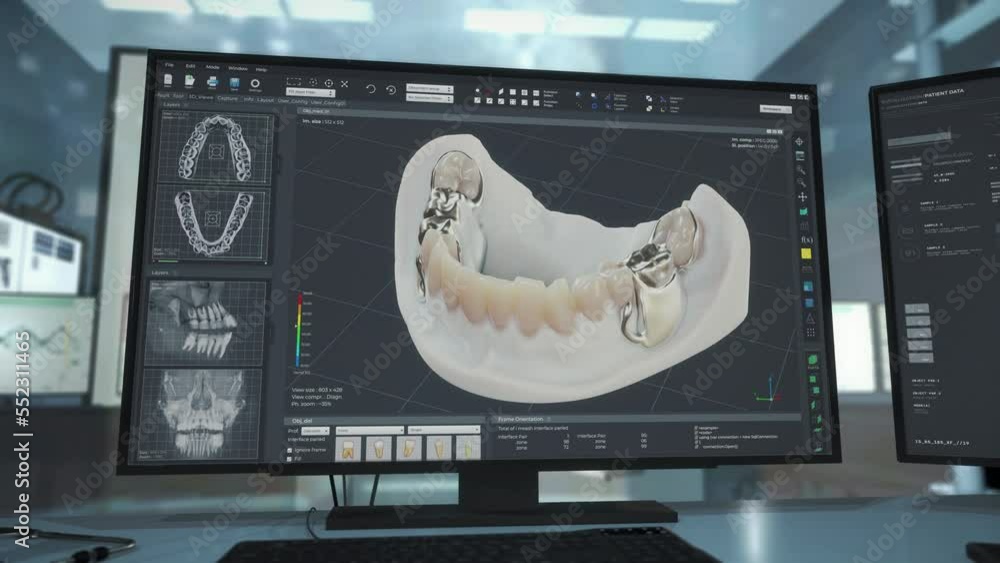Open the Mode menu

pos(212,67)
